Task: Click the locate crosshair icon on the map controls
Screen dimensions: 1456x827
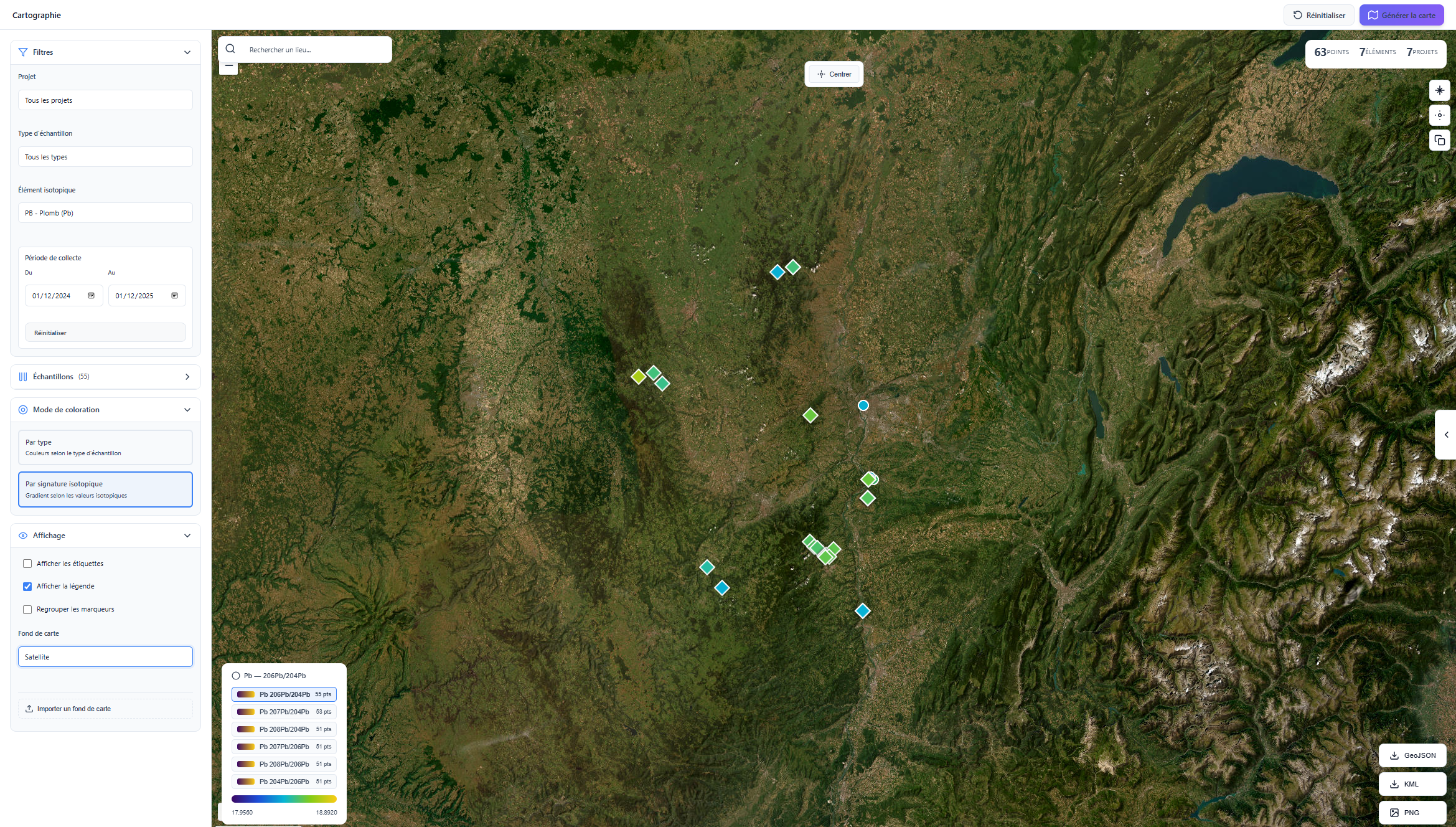Action: [x=1440, y=115]
